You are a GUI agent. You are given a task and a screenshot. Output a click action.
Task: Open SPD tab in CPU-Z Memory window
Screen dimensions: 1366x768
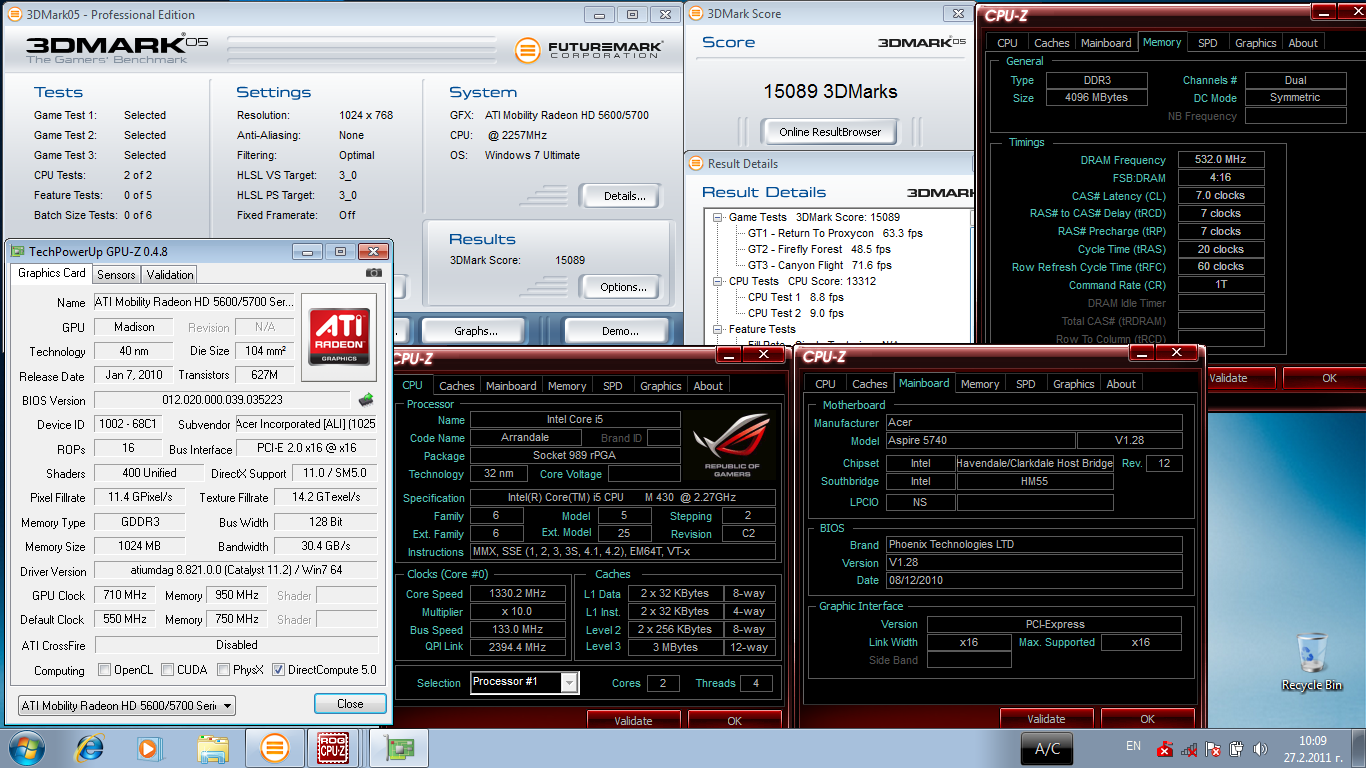click(1208, 43)
